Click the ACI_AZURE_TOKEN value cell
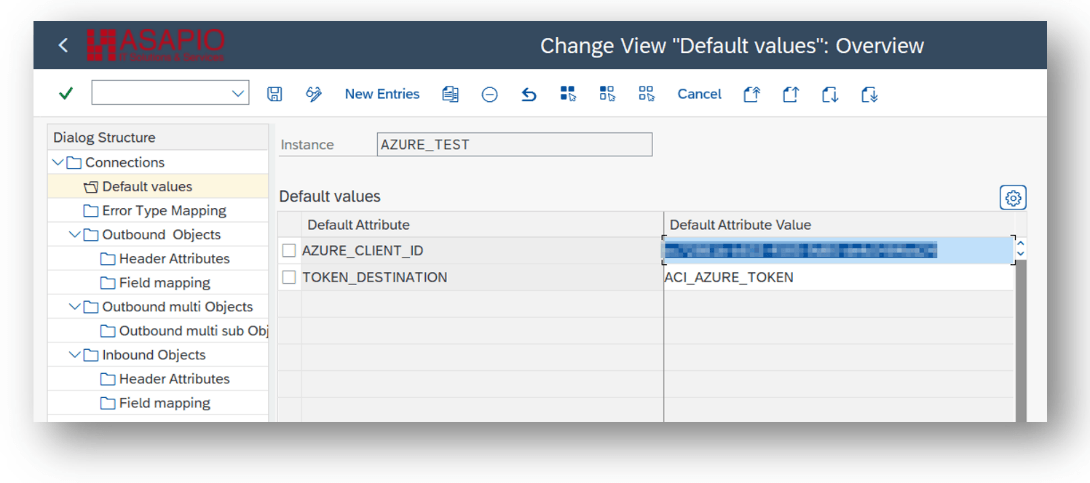Image resolution: width=1090 pixels, height=483 pixels. click(840, 277)
